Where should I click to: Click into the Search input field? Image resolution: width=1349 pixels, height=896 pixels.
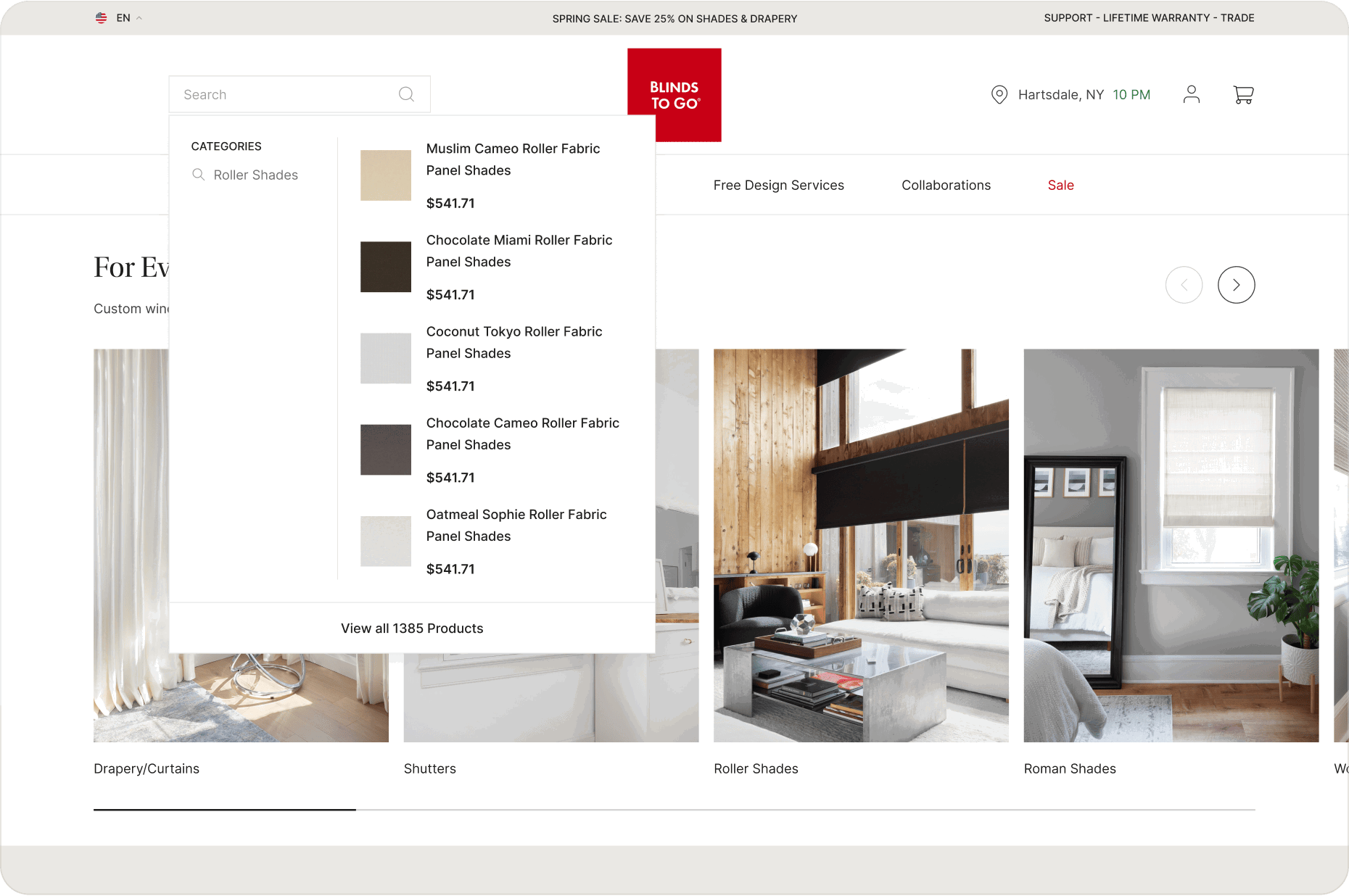286,94
